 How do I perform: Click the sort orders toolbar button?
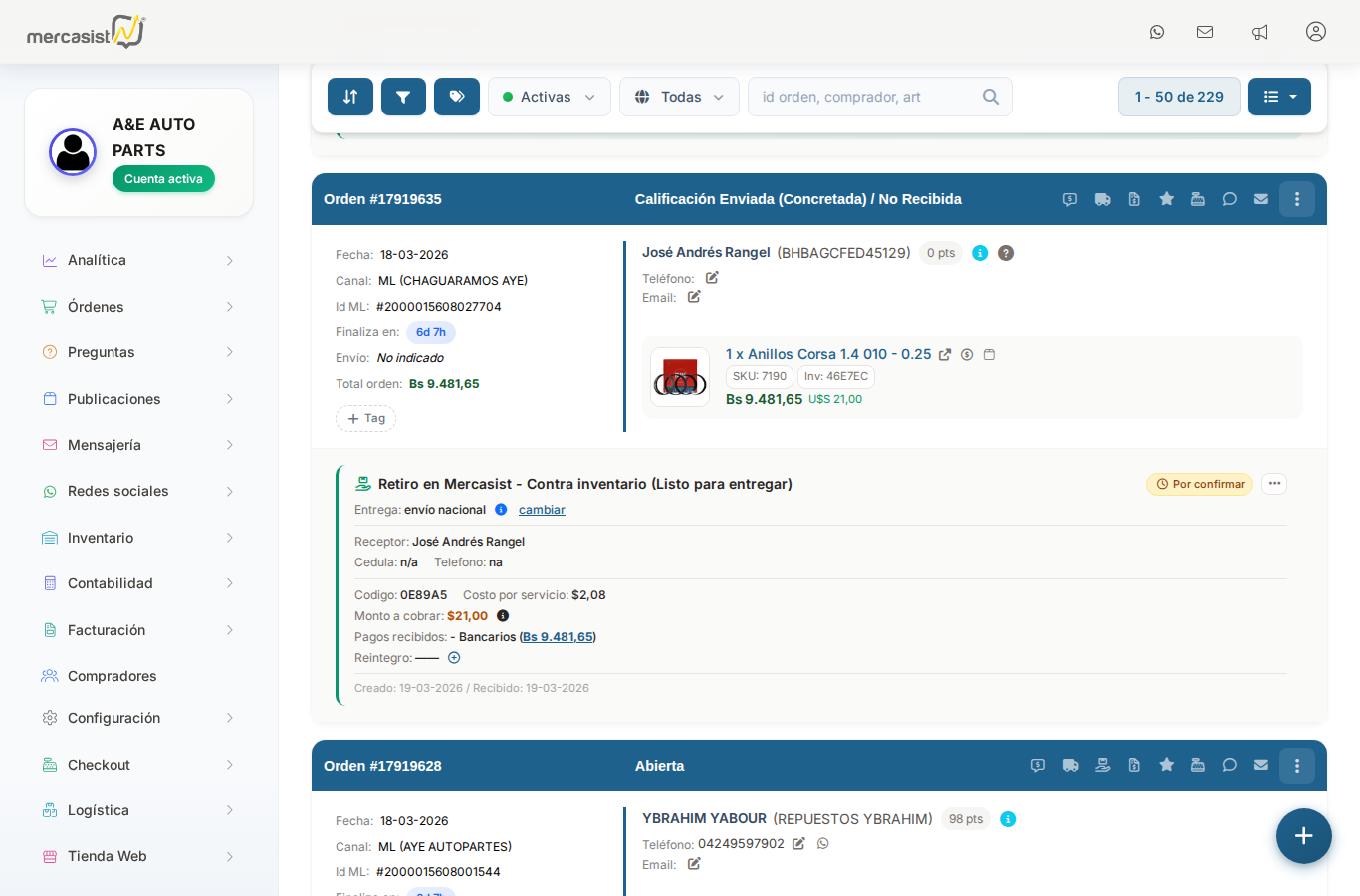(350, 97)
